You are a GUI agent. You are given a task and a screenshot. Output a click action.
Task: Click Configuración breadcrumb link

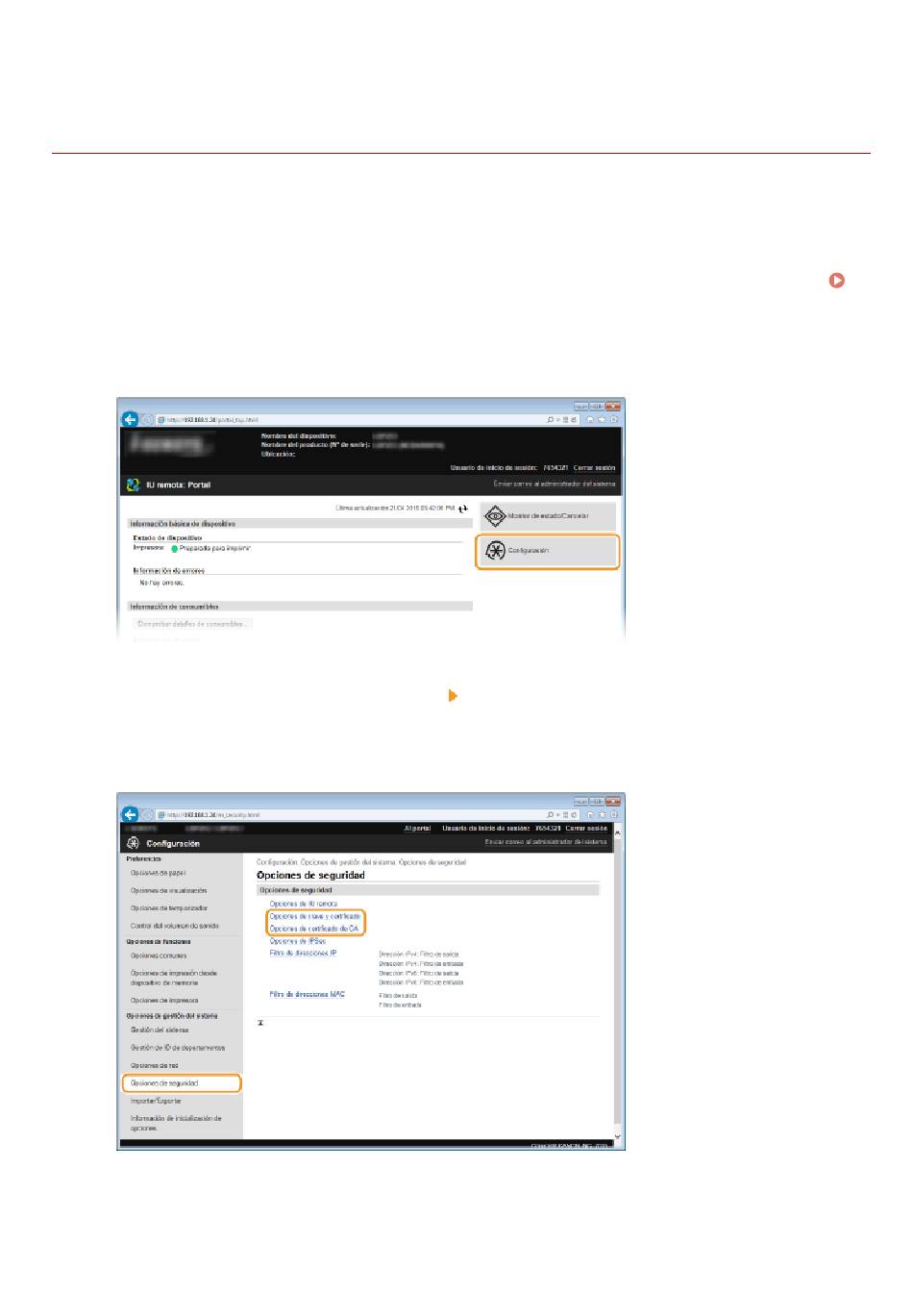coord(277,862)
